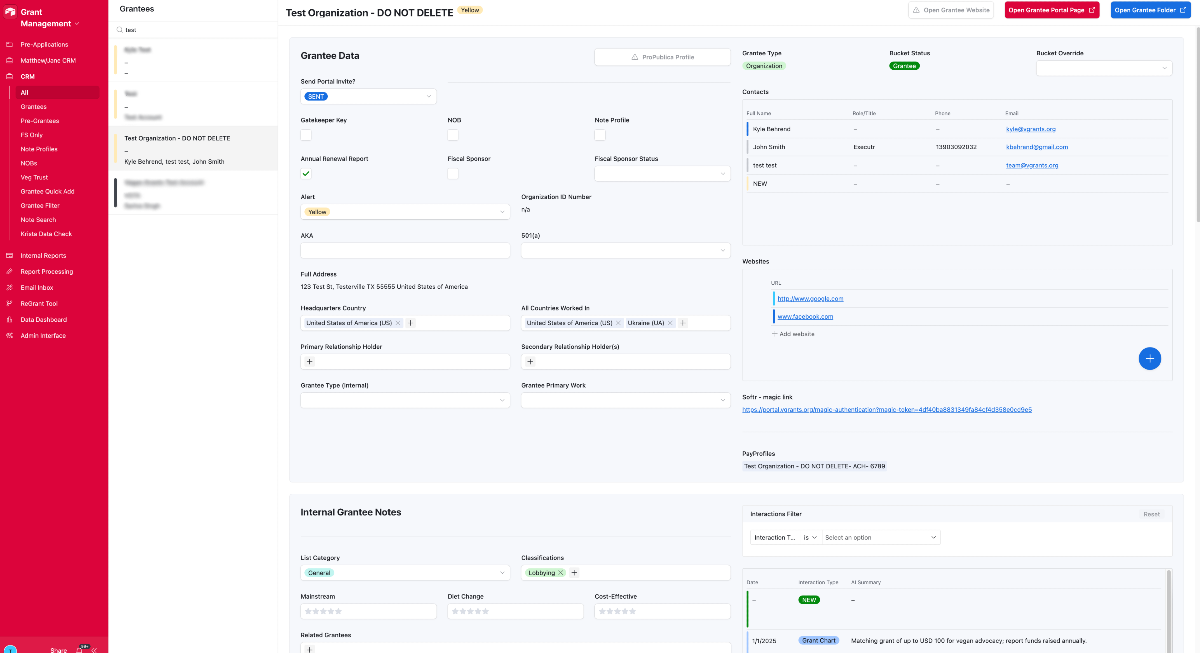The image size is (1200, 653).
Task: Open the Alert dropdown showing Yellow
Action: click(405, 212)
